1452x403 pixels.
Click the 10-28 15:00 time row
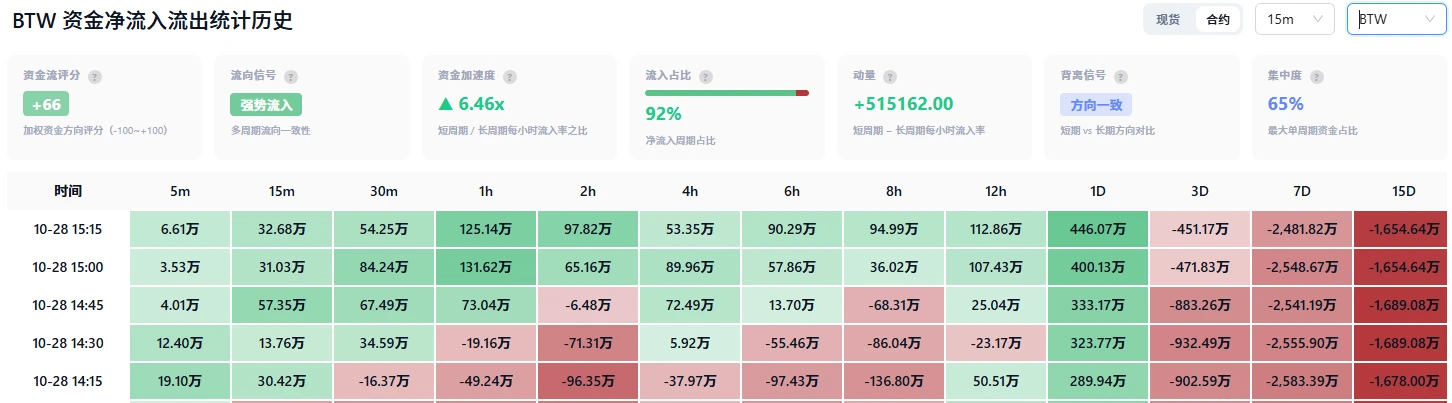pos(68,267)
